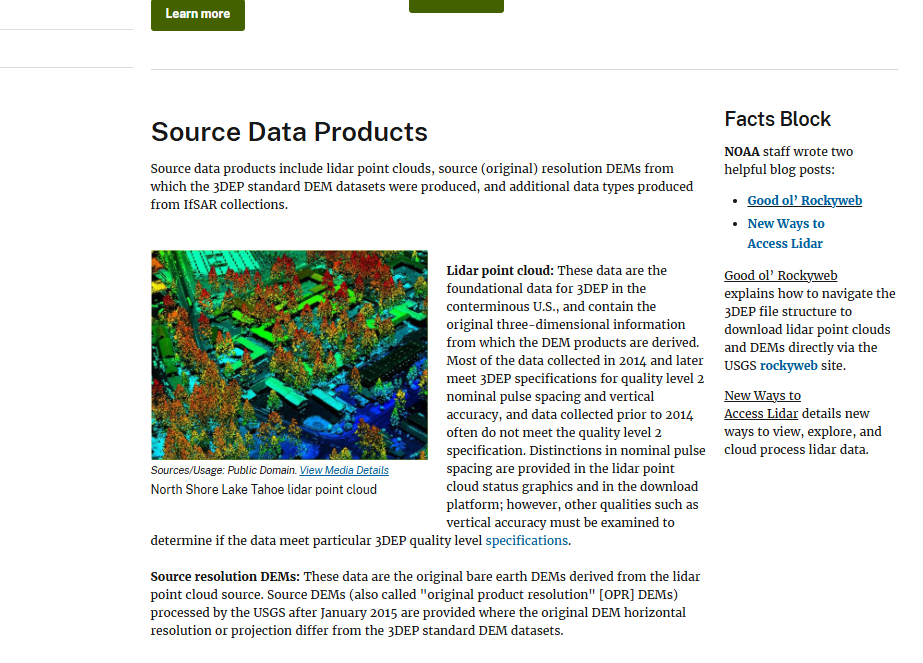Open the Good ol' Rockyweb bulleted blog link
923x663 pixels.
pyautogui.click(x=804, y=200)
